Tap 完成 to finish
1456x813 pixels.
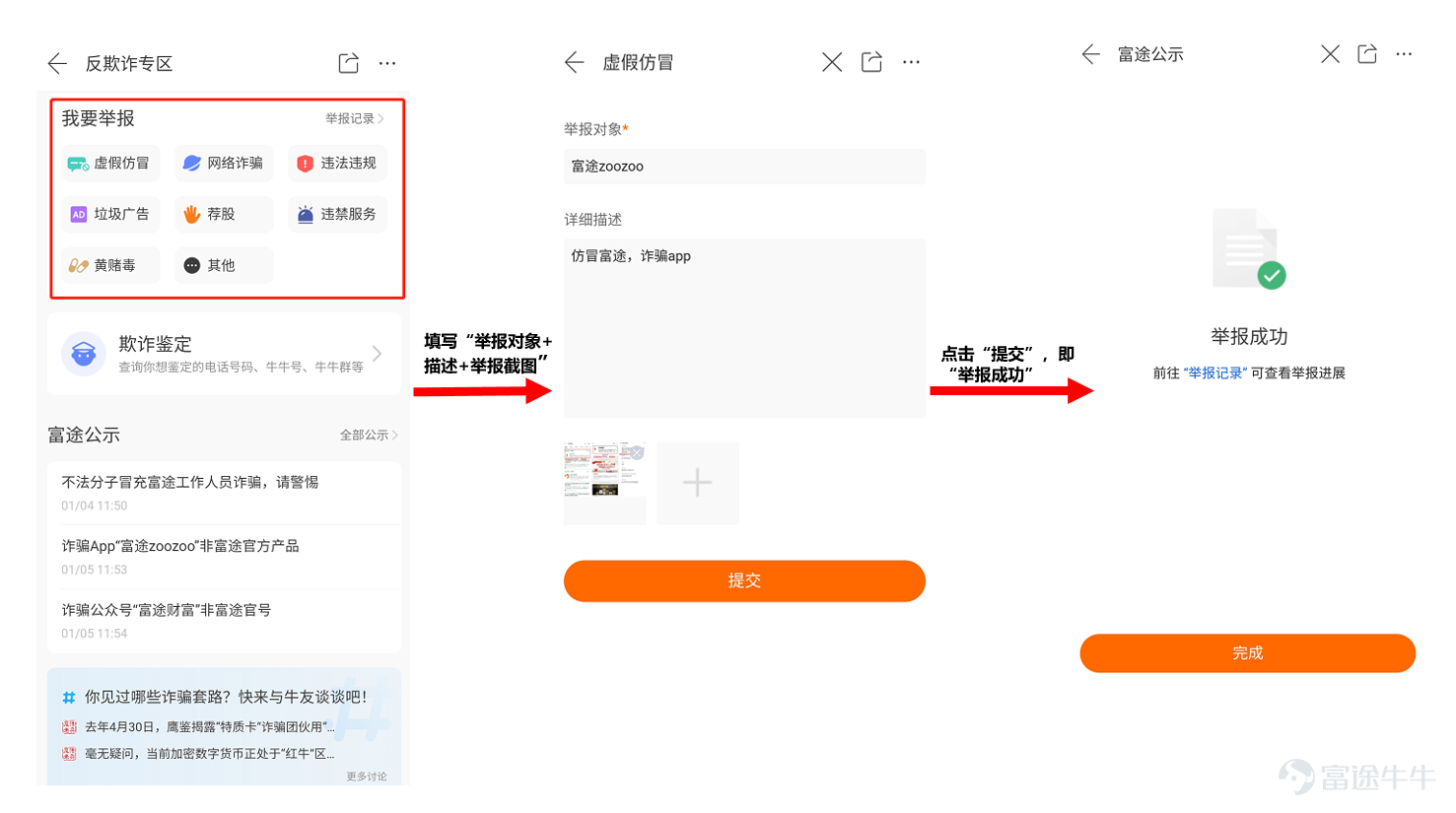(x=1247, y=653)
